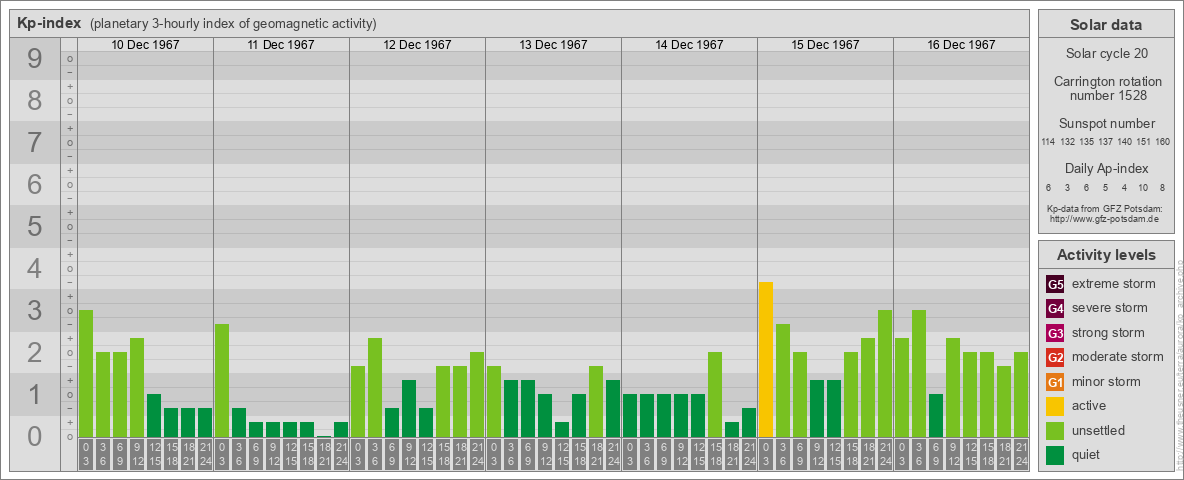Click the 9-12 hour bar on 10 Dec
Screen dimensions: 1184x480
(x=137, y=387)
